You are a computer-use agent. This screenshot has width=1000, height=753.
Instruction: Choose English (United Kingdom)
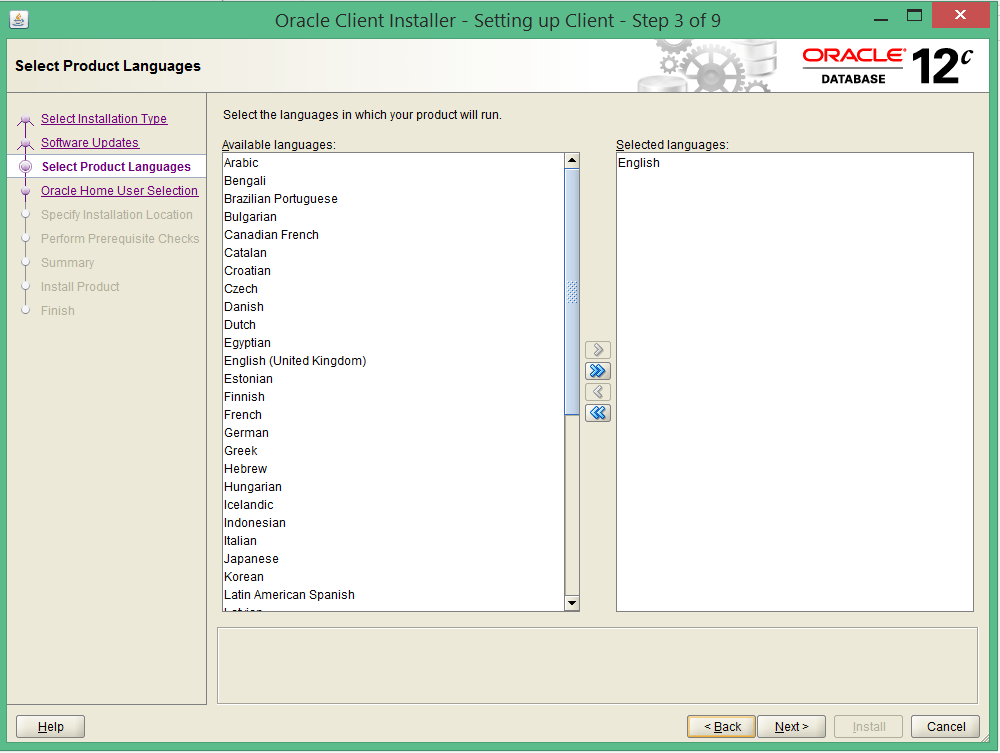[393, 360]
